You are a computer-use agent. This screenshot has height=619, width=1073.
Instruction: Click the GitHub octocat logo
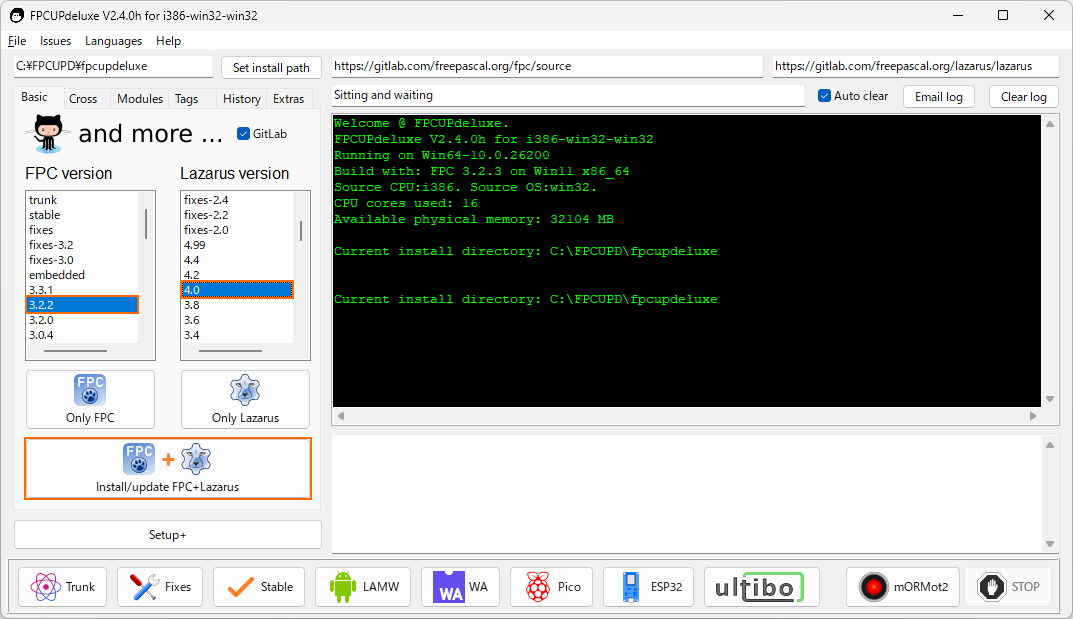pos(48,133)
